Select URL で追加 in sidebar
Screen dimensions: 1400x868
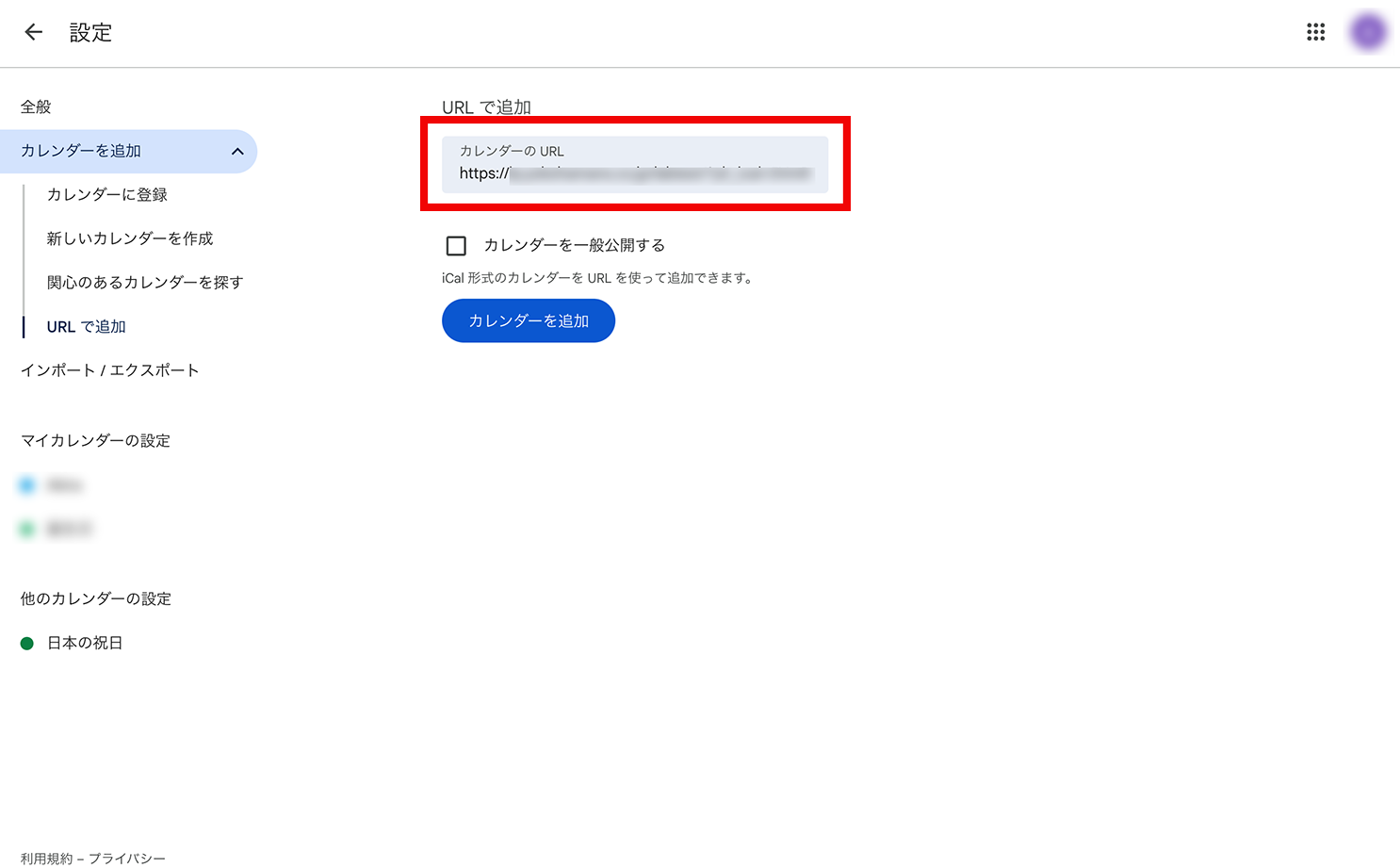(87, 327)
